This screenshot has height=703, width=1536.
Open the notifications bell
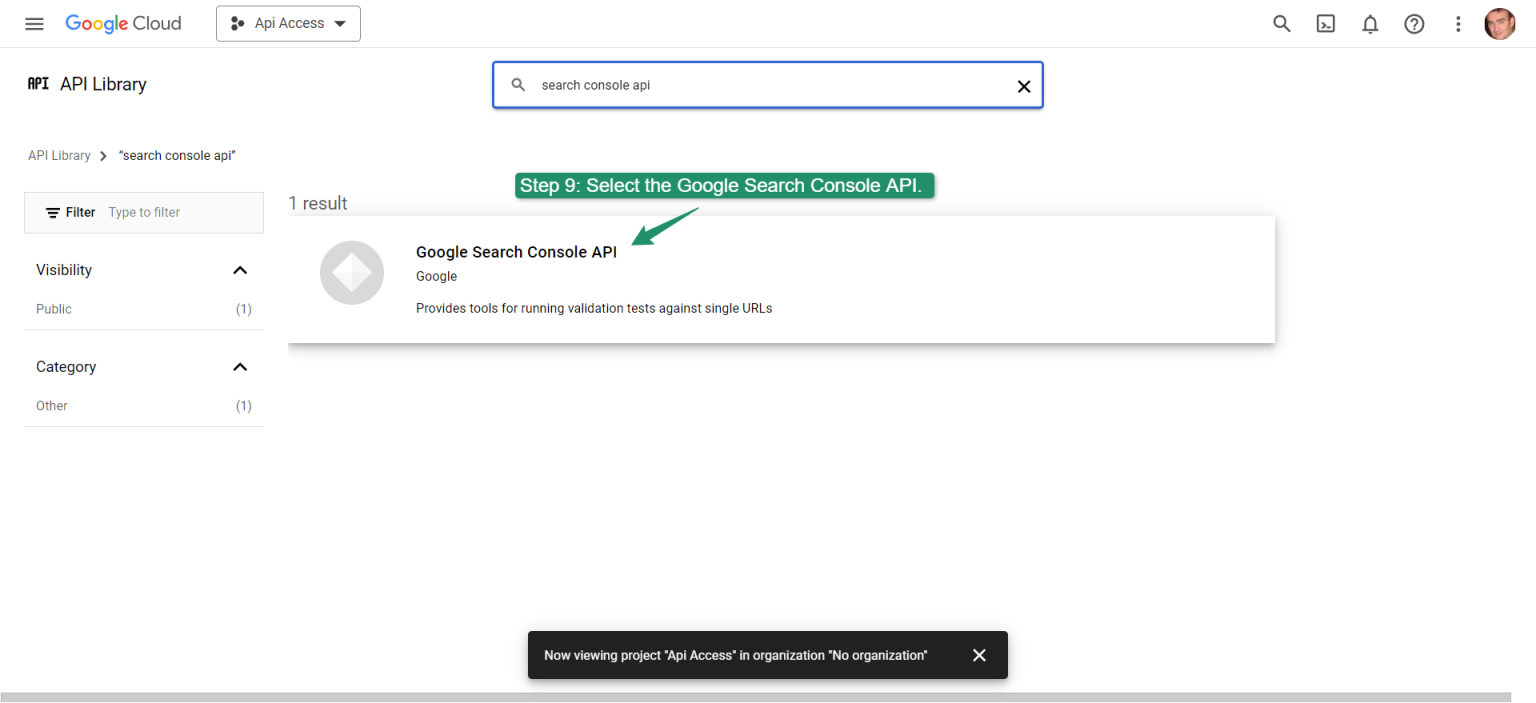[x=1370, y=23]
